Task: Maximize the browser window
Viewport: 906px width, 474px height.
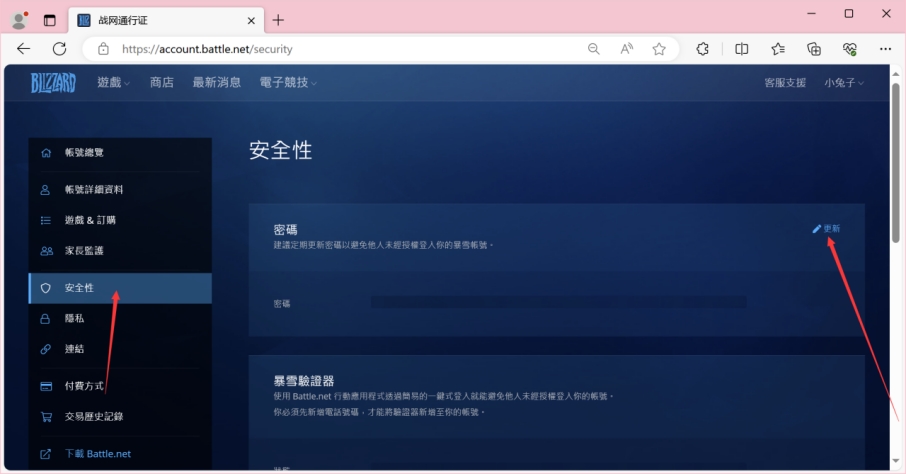Action: 849,13
